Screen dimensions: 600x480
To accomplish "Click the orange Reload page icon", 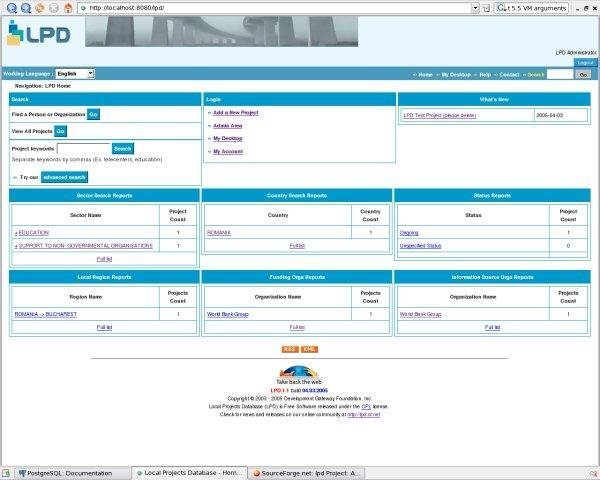I will click(40, 8).
